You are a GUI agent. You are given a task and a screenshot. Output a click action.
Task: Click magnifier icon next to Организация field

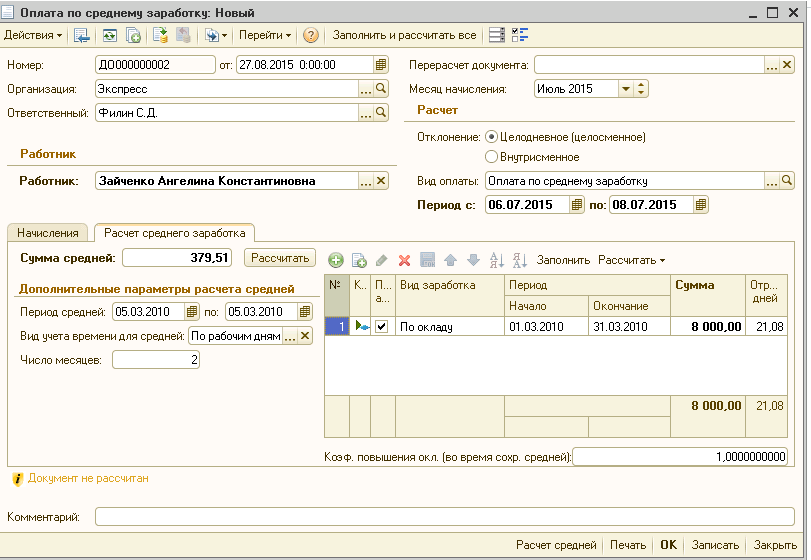pos(381,88)
